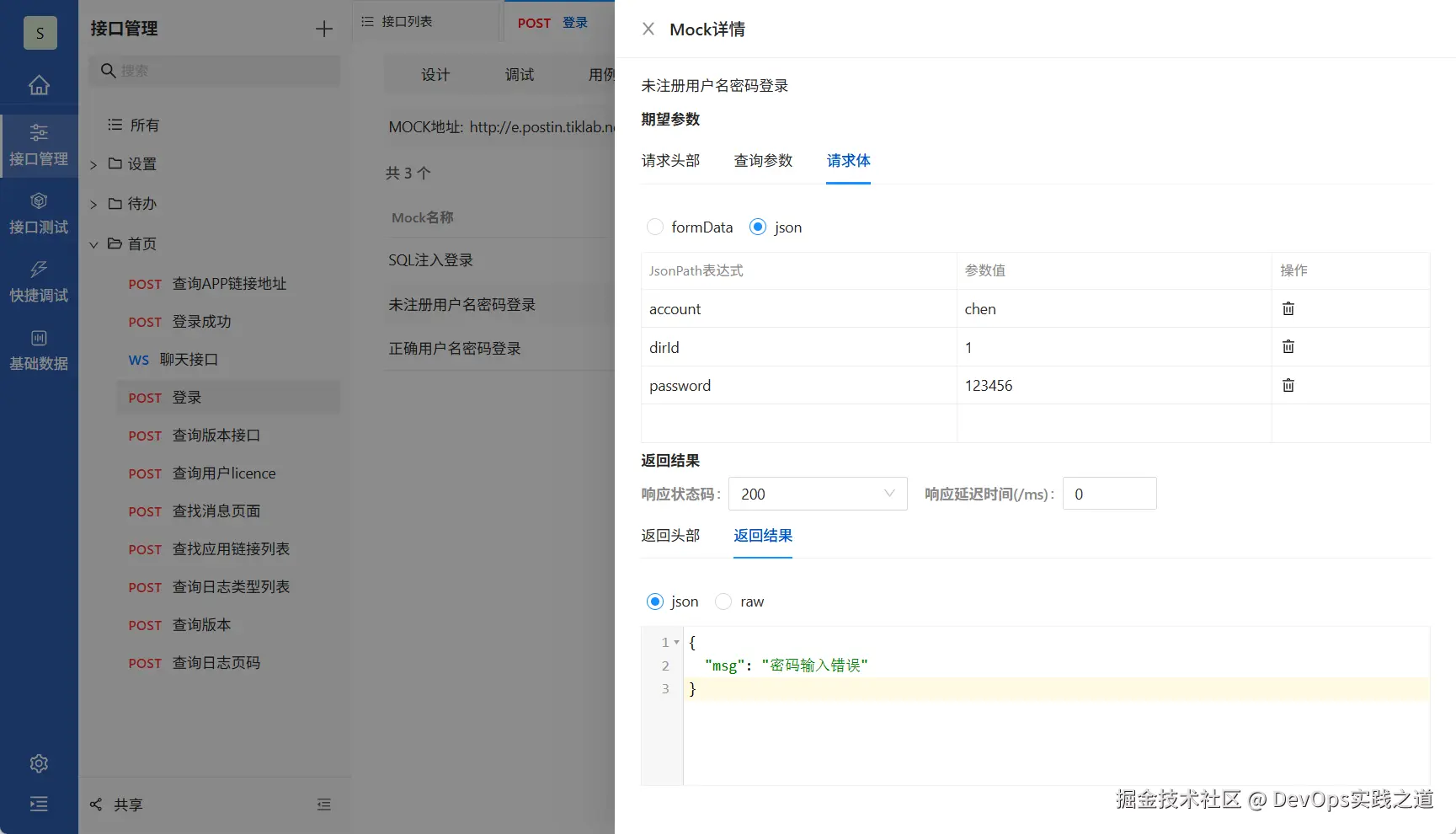
Task: Open the 设计 tab
Action: pos(435,74)
